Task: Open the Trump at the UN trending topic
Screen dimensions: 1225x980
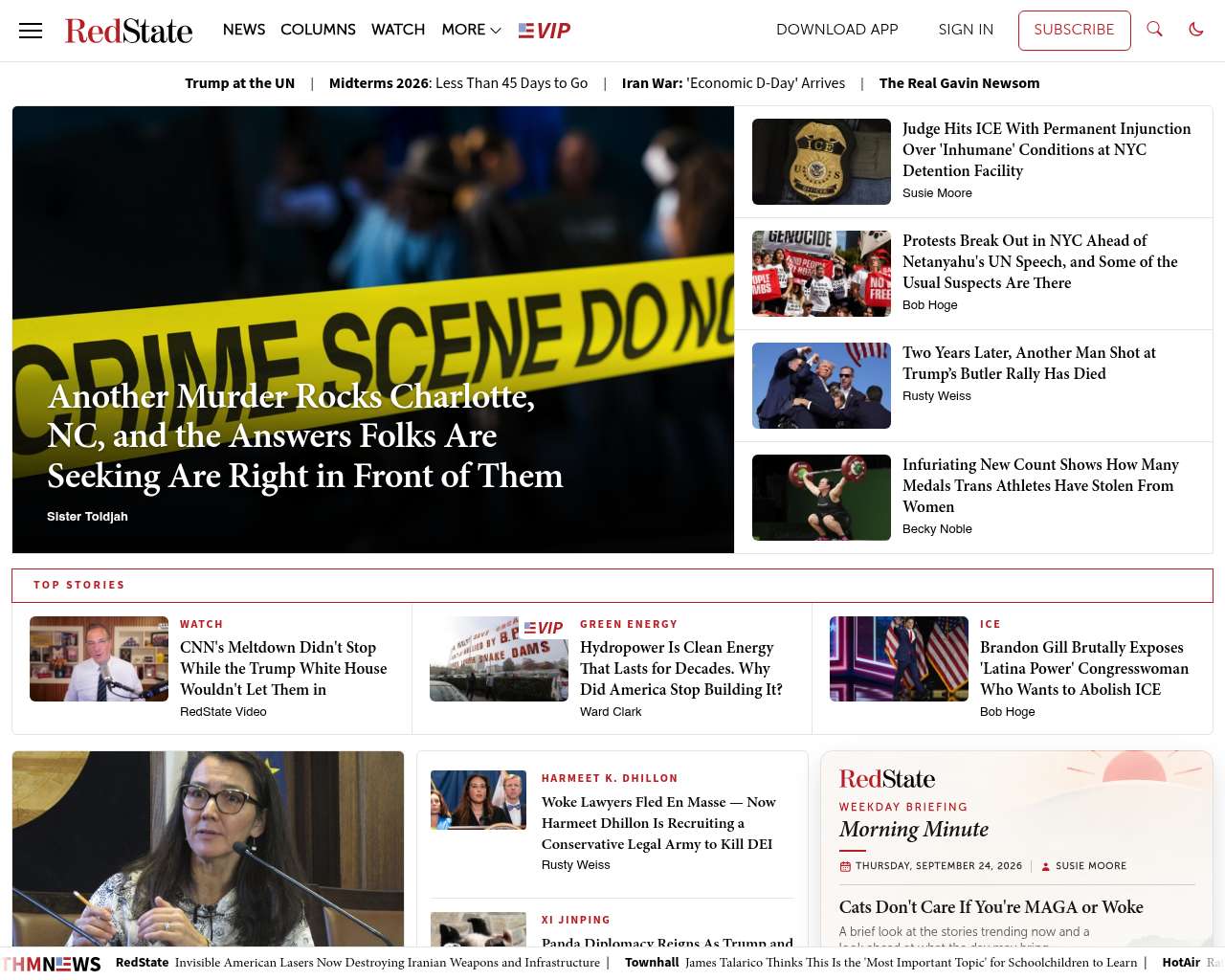Action: (240, 83)
